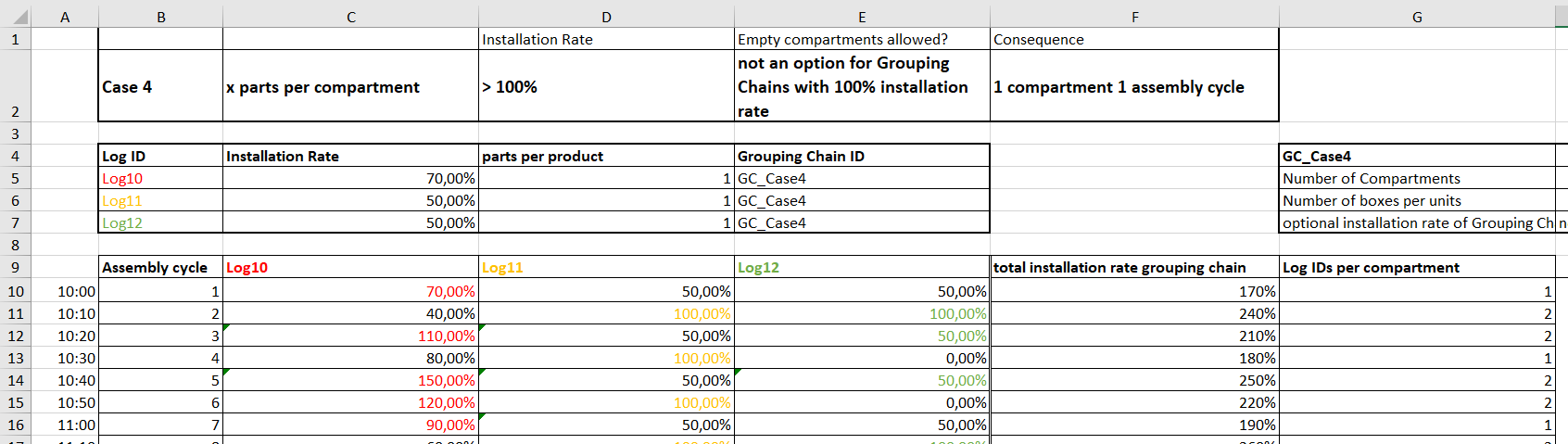
Task: Select column F header
Action: point(1134,17)
